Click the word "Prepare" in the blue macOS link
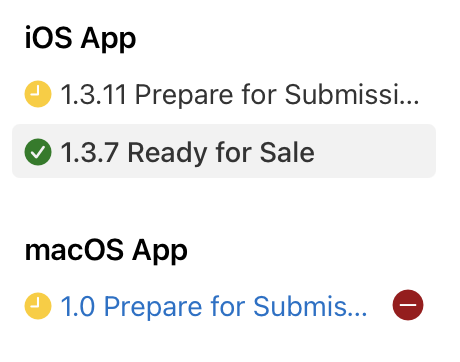This screenshot has width=460, height=362. tap(153, 308)
